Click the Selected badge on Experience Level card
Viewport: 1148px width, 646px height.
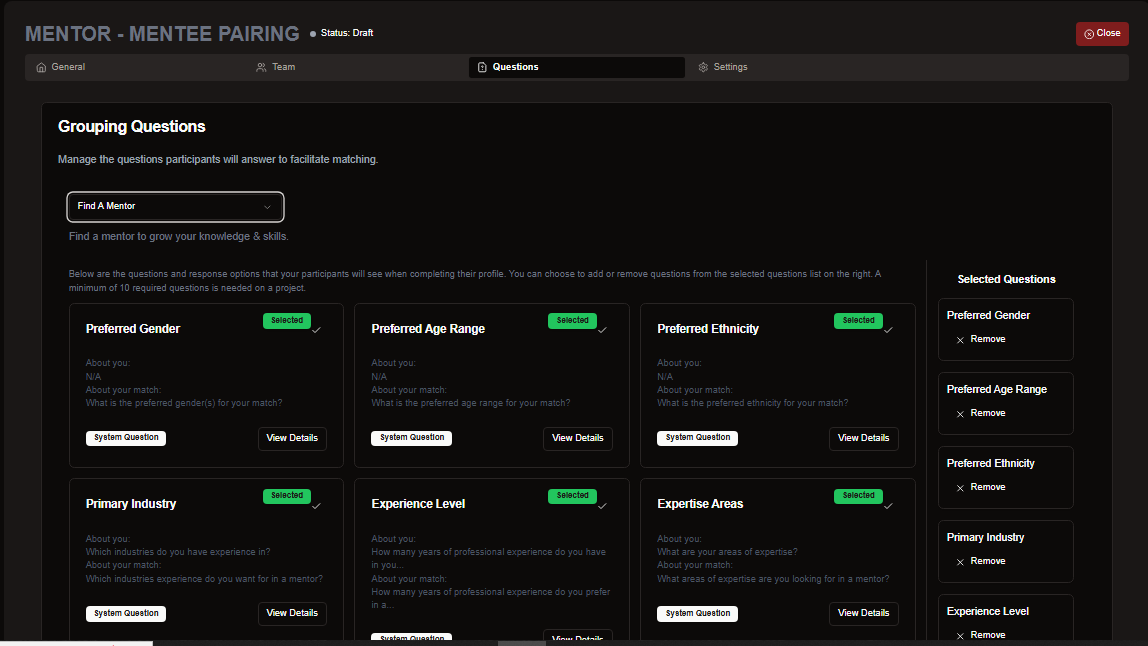pos(572,496)
